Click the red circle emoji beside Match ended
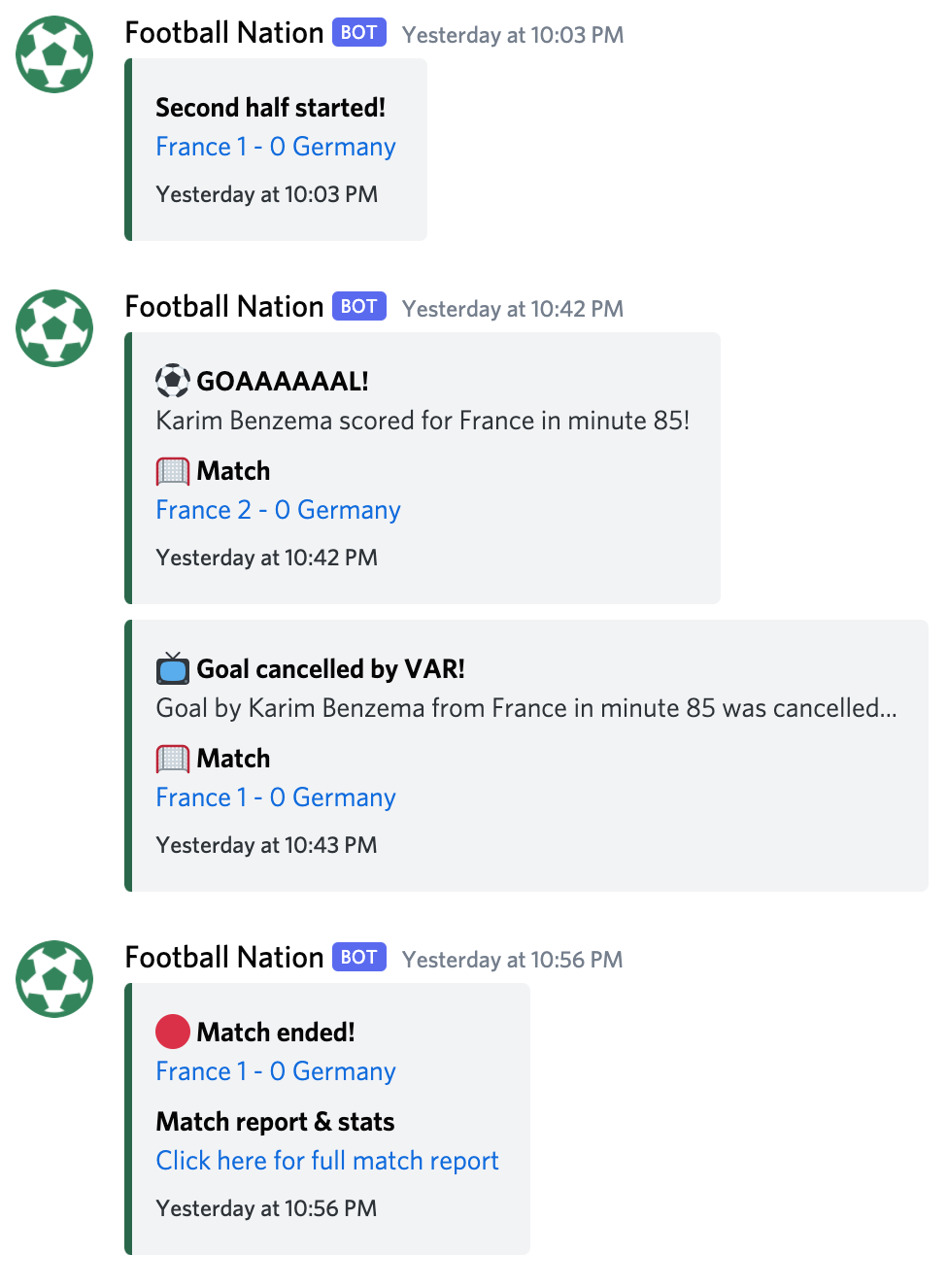 tap(173, 1032)
